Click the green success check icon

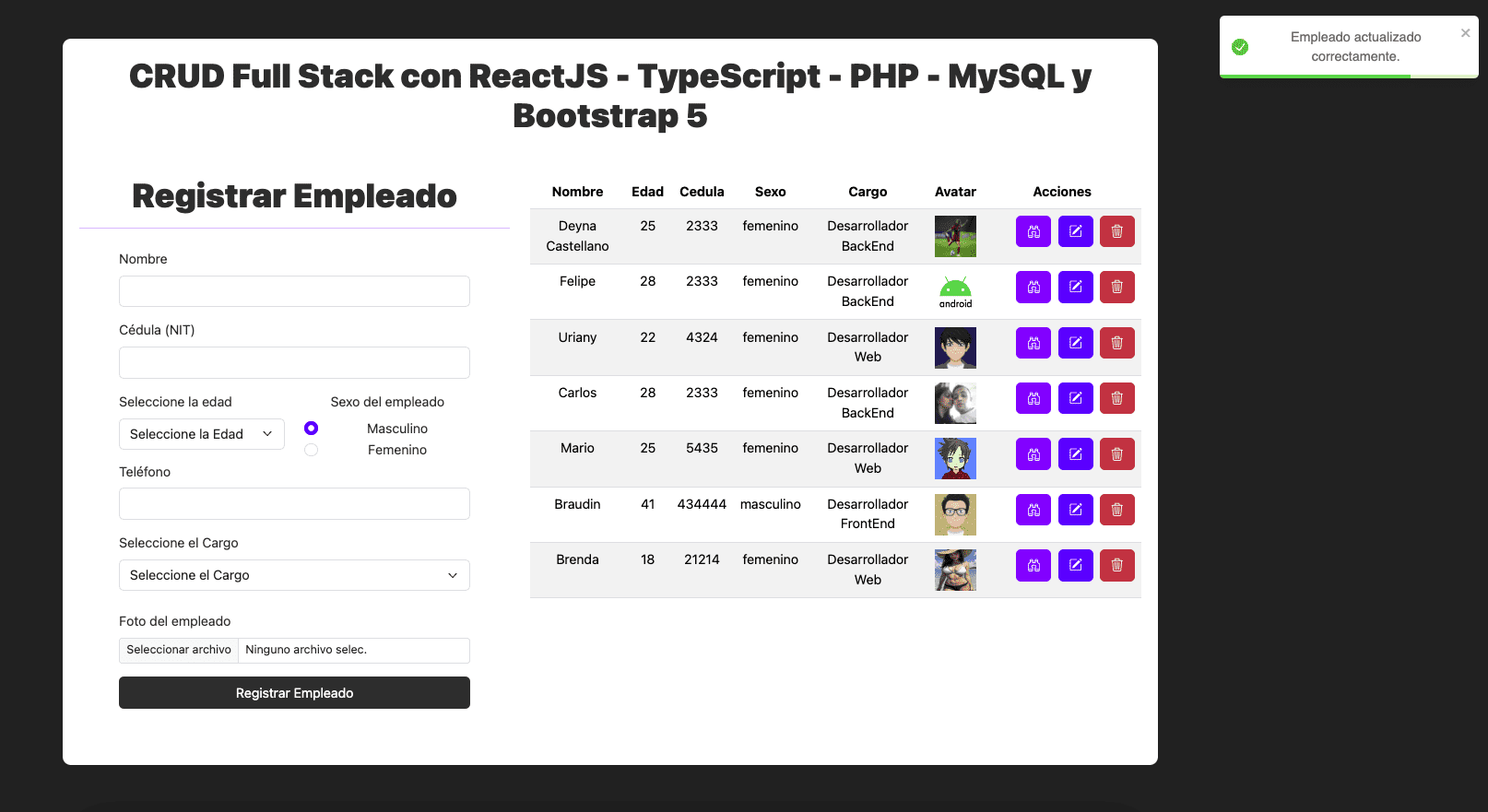click(x=1240, y=47)
